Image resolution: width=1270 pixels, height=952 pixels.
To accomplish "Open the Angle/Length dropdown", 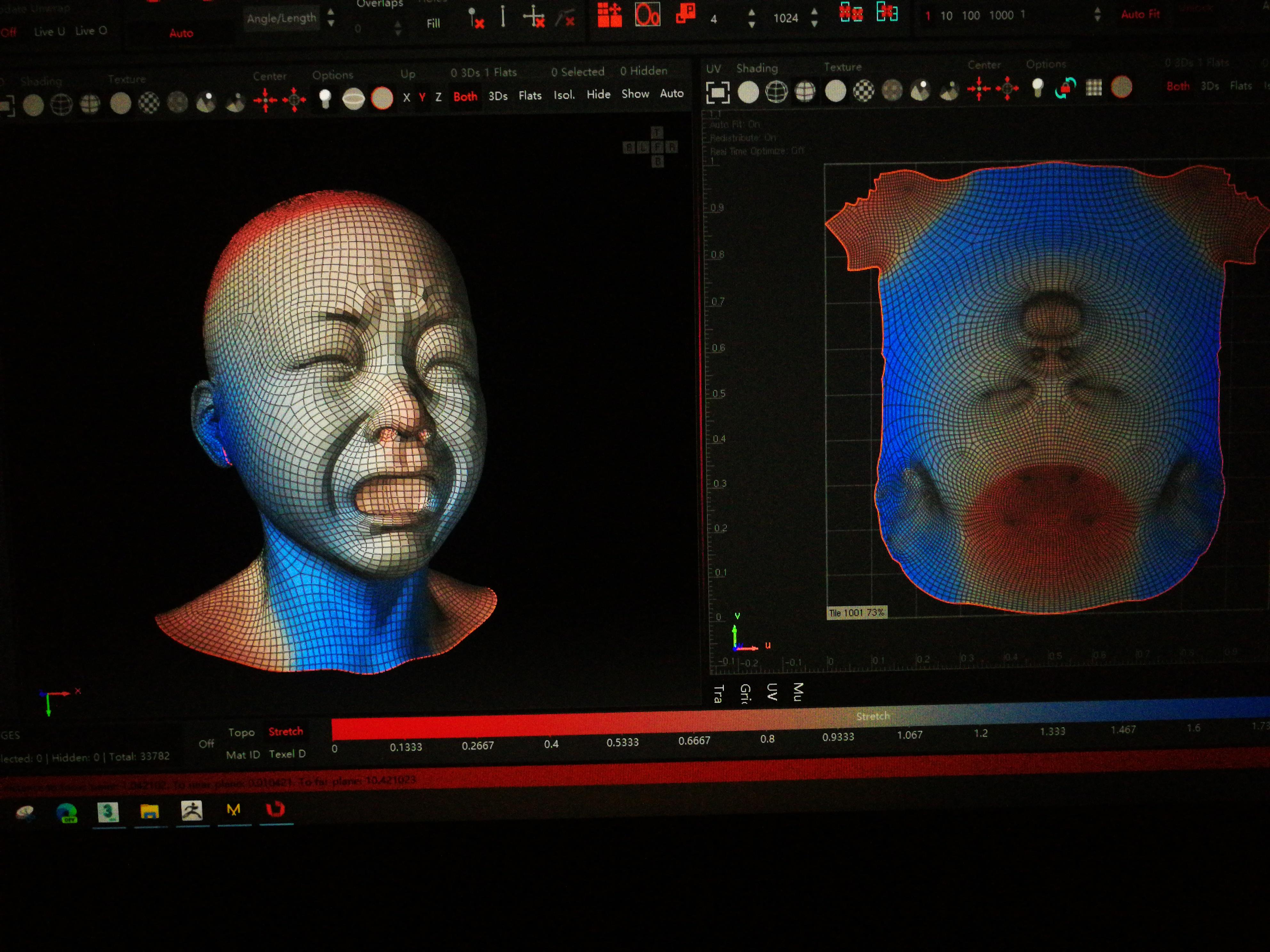I will [282, 18].
